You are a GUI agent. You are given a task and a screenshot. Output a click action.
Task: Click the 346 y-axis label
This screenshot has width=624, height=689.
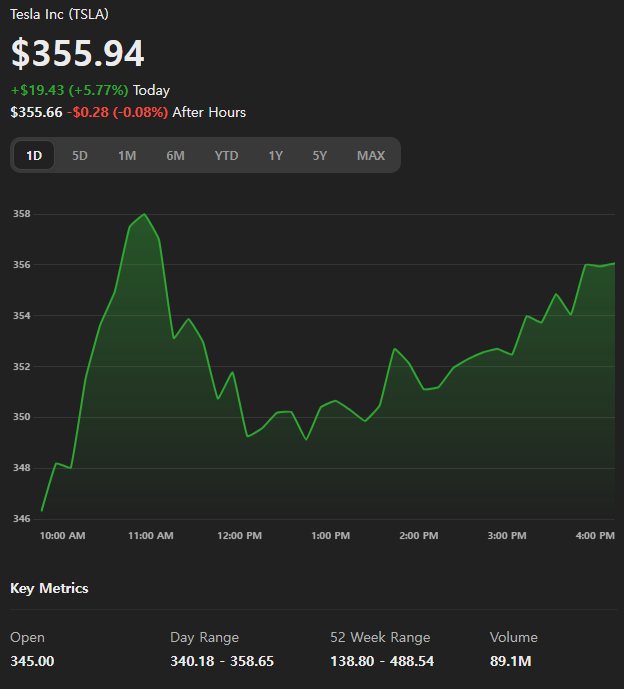[x=22, y=519]
